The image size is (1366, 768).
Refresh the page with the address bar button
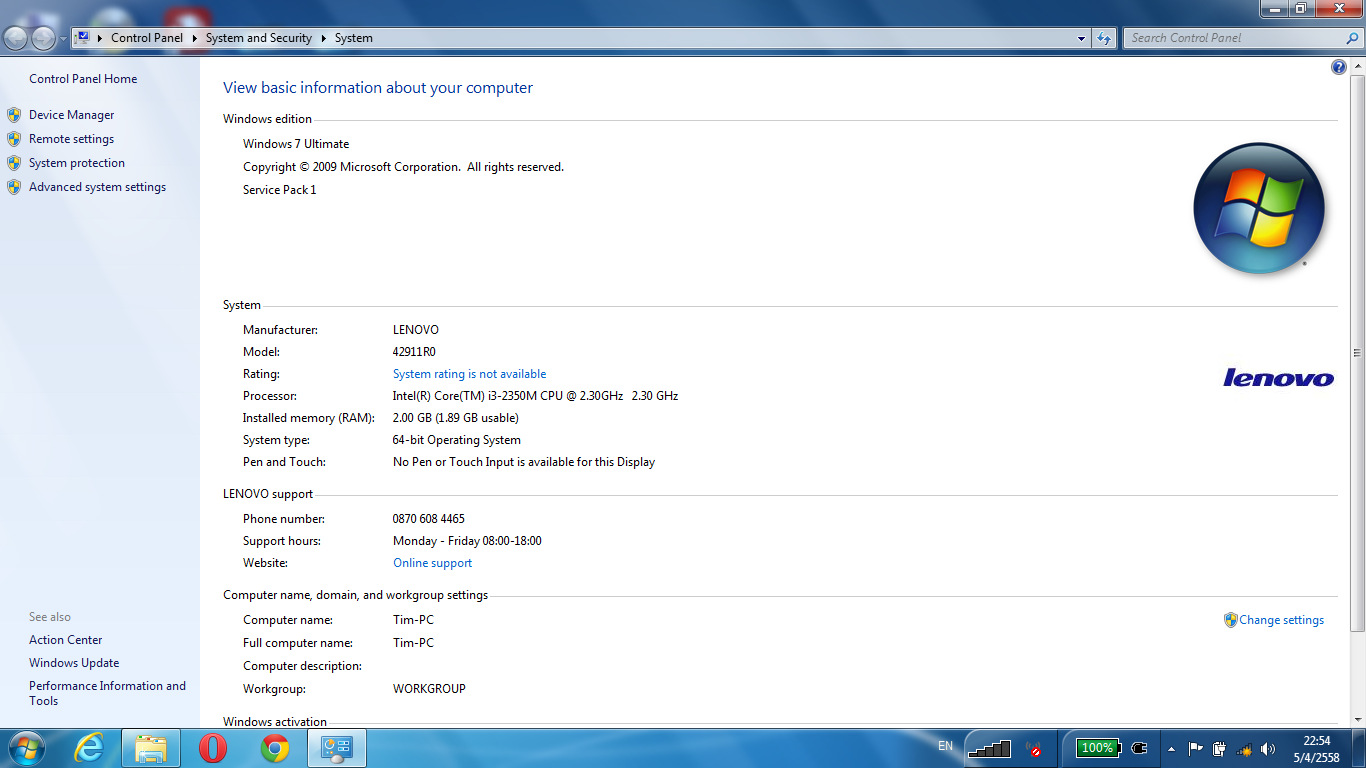click(1104, 38)
